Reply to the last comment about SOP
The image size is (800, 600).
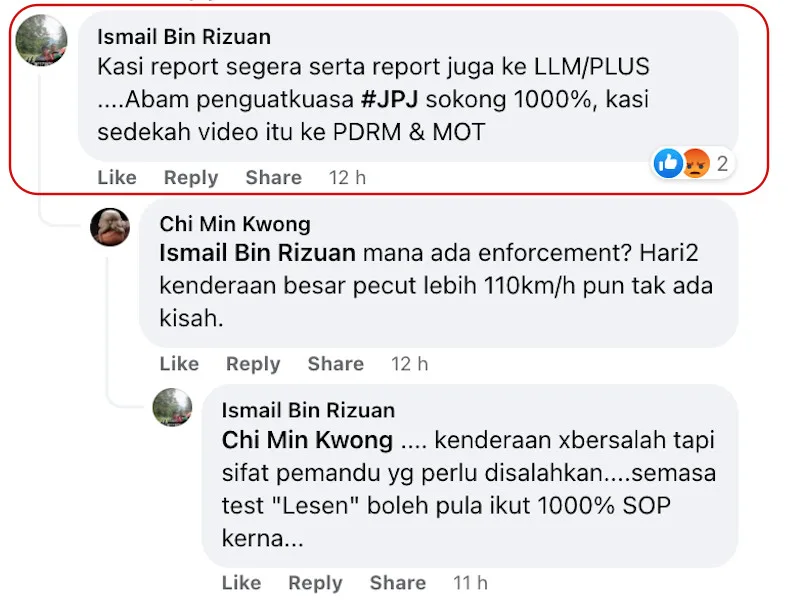[315, 583]
